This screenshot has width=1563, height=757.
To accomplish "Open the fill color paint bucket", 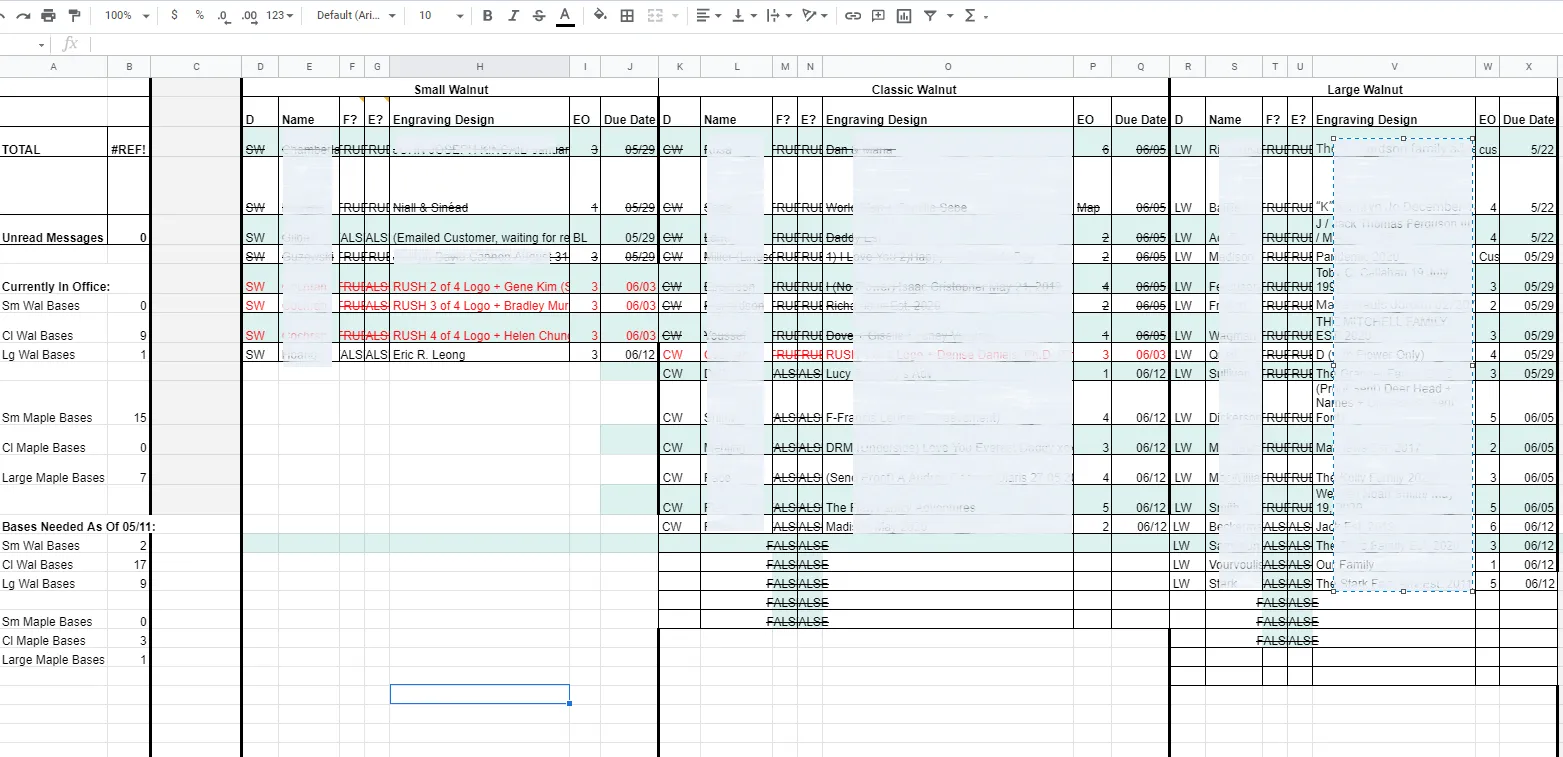I will click(x=600, y=16).
